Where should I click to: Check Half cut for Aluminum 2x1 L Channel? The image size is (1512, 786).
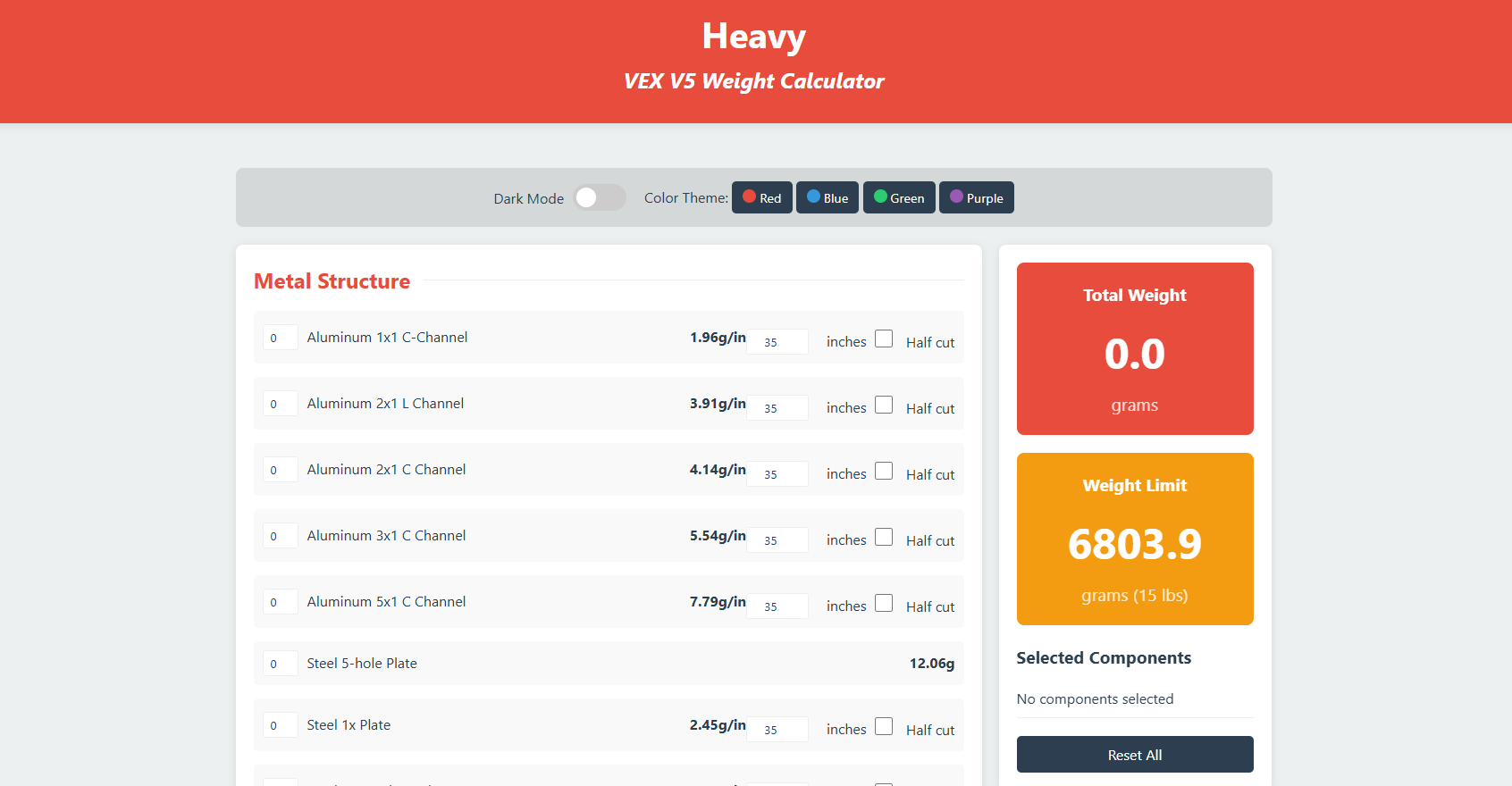884,405
